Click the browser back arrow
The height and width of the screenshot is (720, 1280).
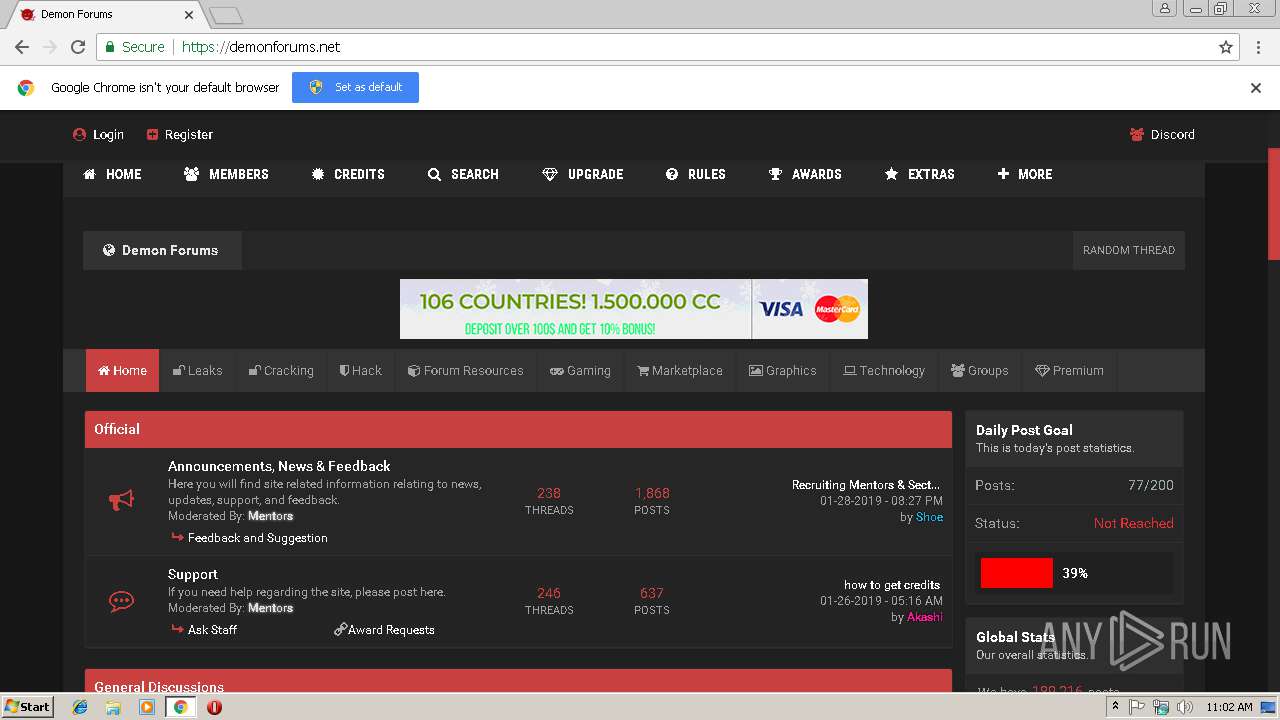pyautogui.click(x=22, y=47)
